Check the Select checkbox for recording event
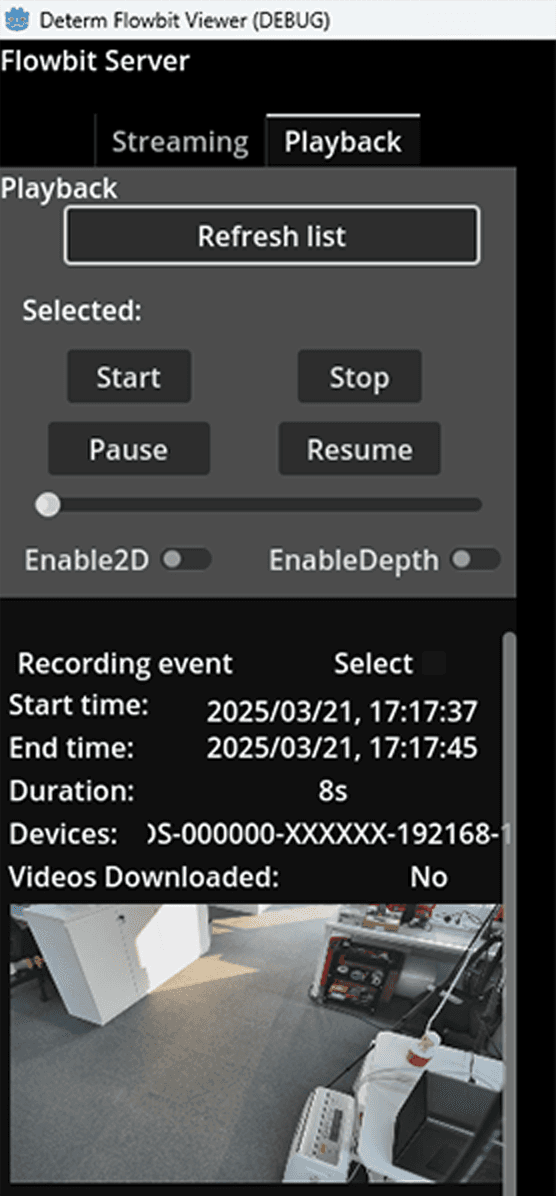 pos(434,664)
